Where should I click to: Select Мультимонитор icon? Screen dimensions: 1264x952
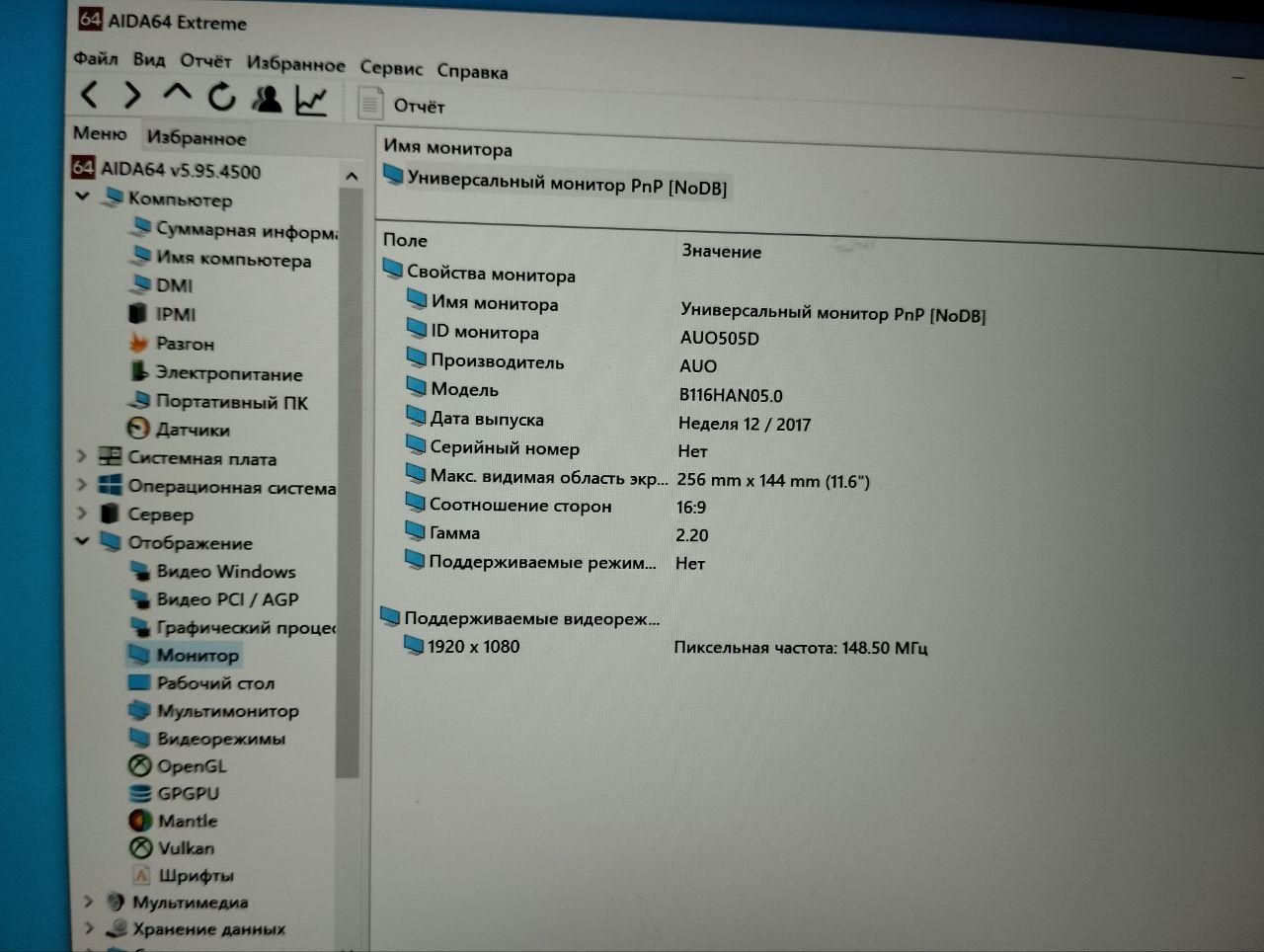point(139,710)
